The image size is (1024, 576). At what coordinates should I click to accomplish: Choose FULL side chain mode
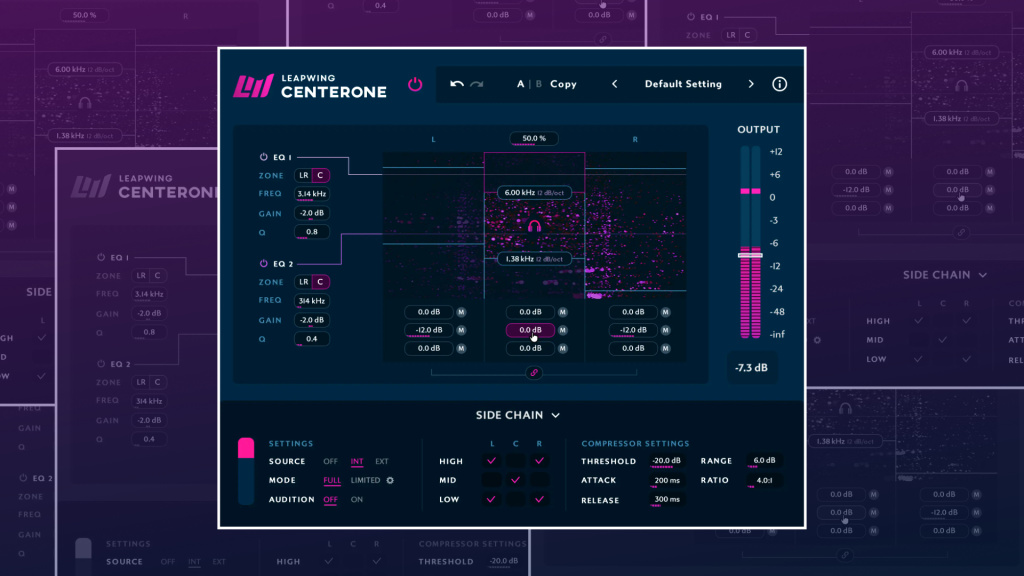(332, 480)
